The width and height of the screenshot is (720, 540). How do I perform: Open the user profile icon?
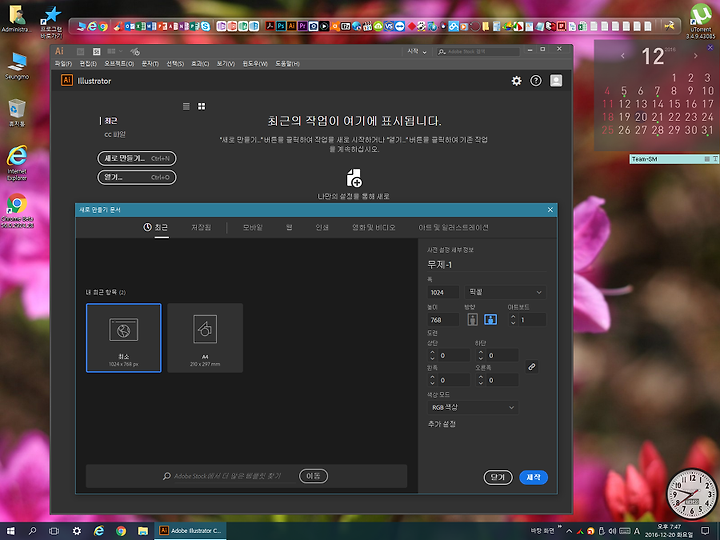pos(556,81)
